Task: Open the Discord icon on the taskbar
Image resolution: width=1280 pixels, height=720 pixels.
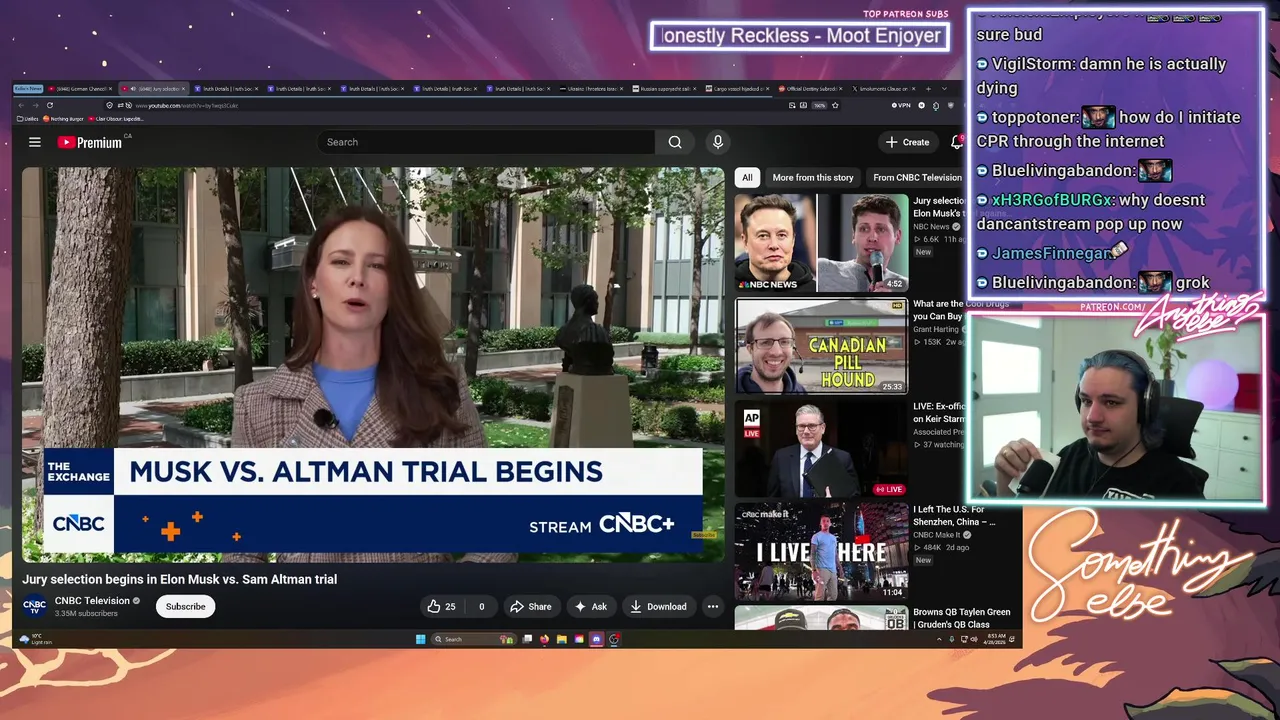Action: coord(597,639)
